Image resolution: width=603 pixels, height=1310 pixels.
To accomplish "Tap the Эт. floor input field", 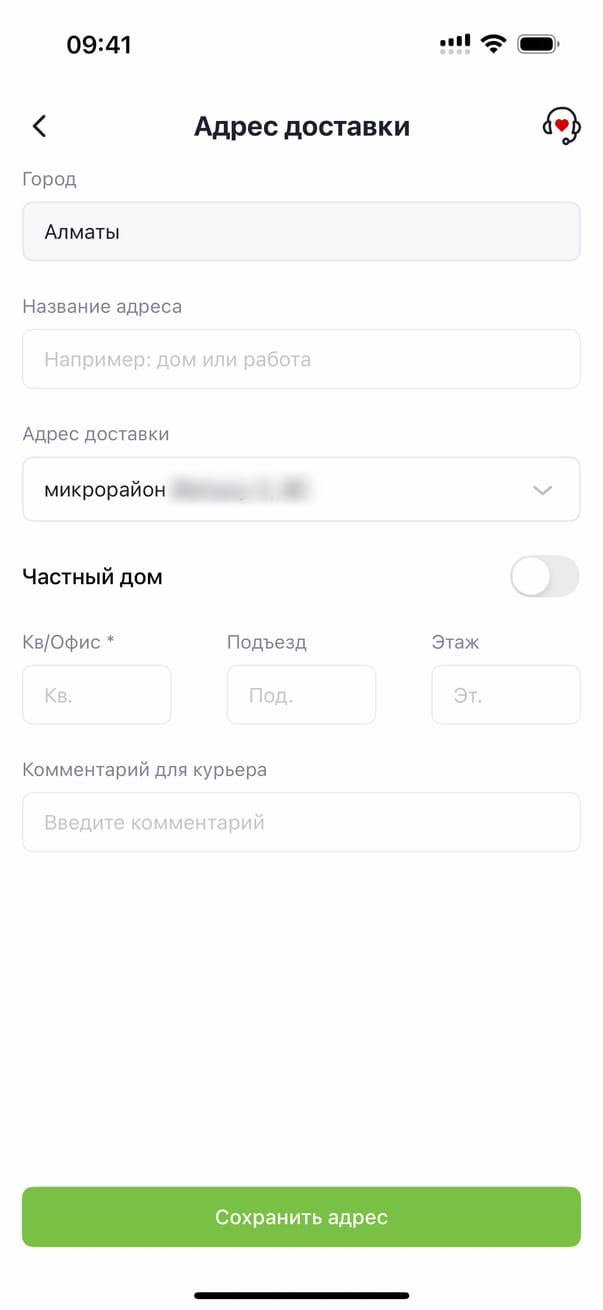I will 505,695.
